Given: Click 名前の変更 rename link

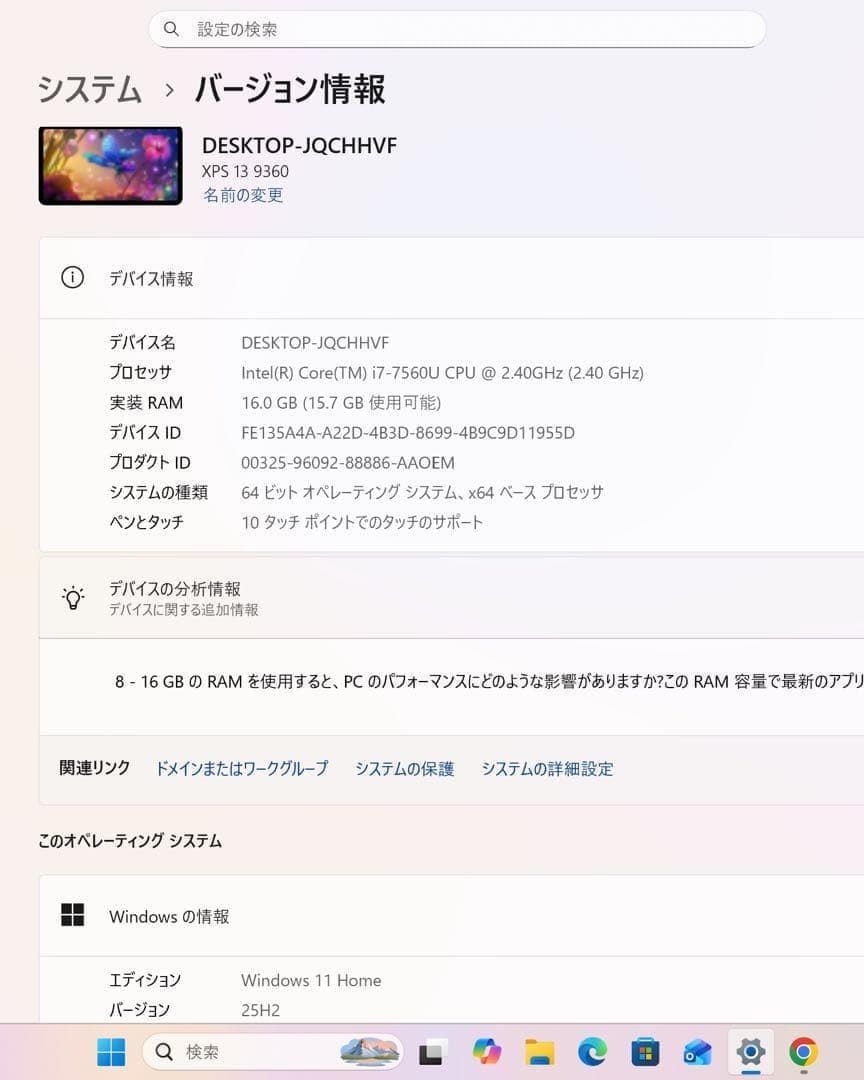Looking at the screenshot, I should coord(243,195).
